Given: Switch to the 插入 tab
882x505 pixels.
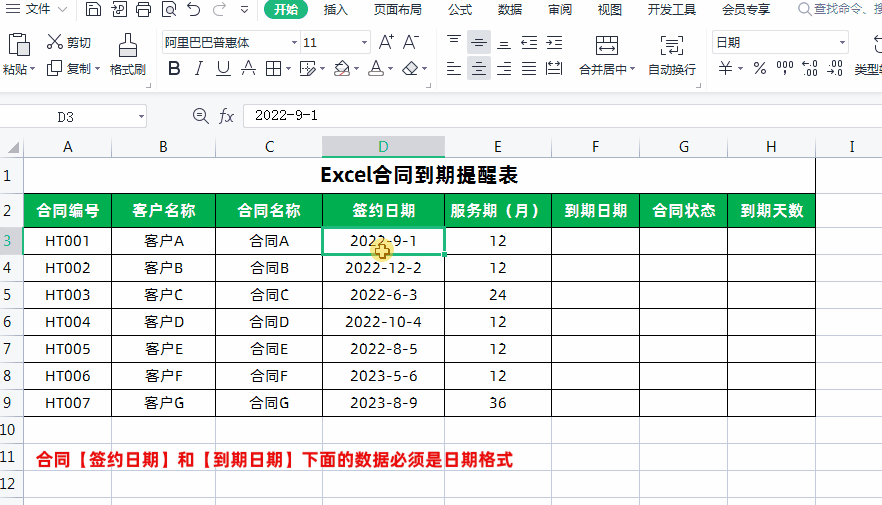Looking at the screenshot, I should coord(335,10).
